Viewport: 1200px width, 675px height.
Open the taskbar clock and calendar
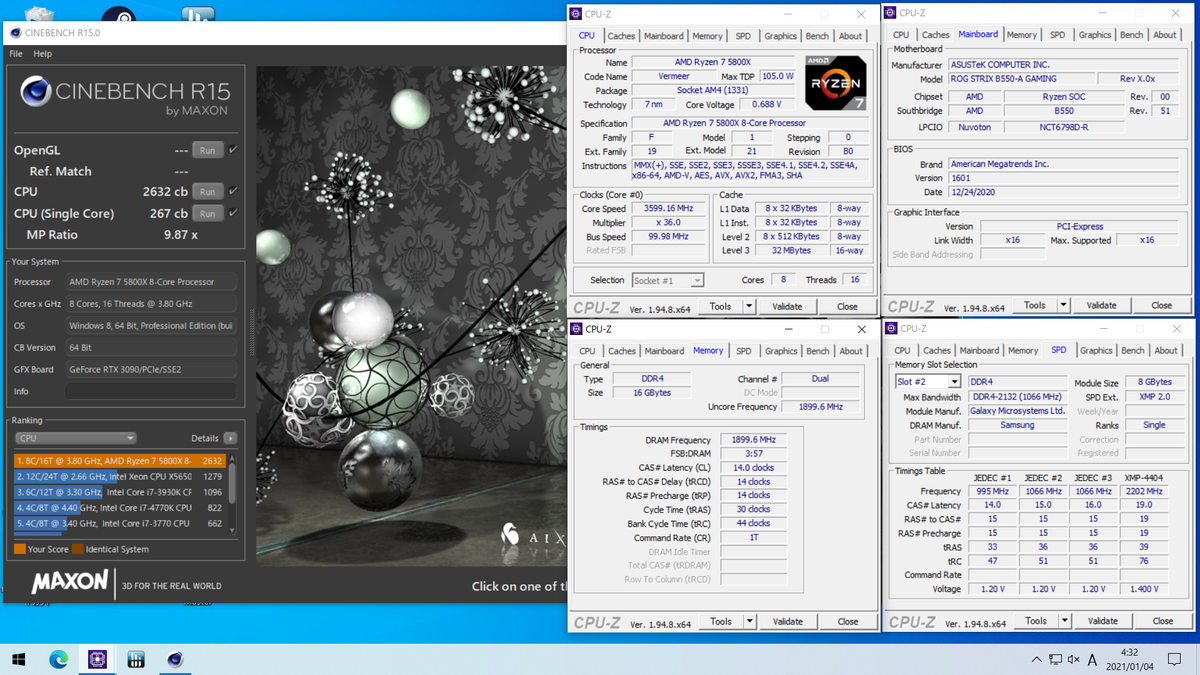[x=1129, y=659]
